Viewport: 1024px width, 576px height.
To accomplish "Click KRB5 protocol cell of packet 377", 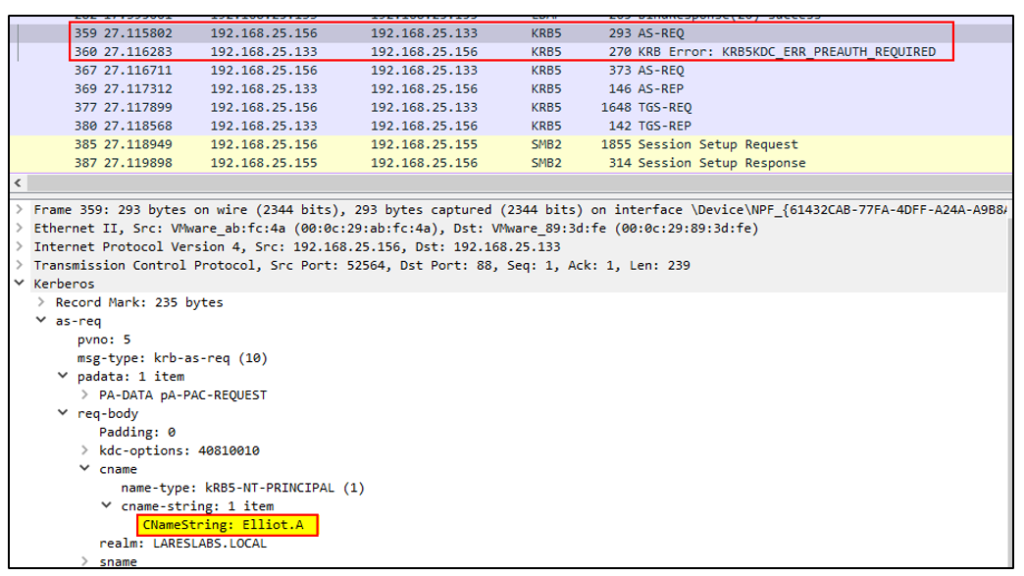I will [546, 107].
